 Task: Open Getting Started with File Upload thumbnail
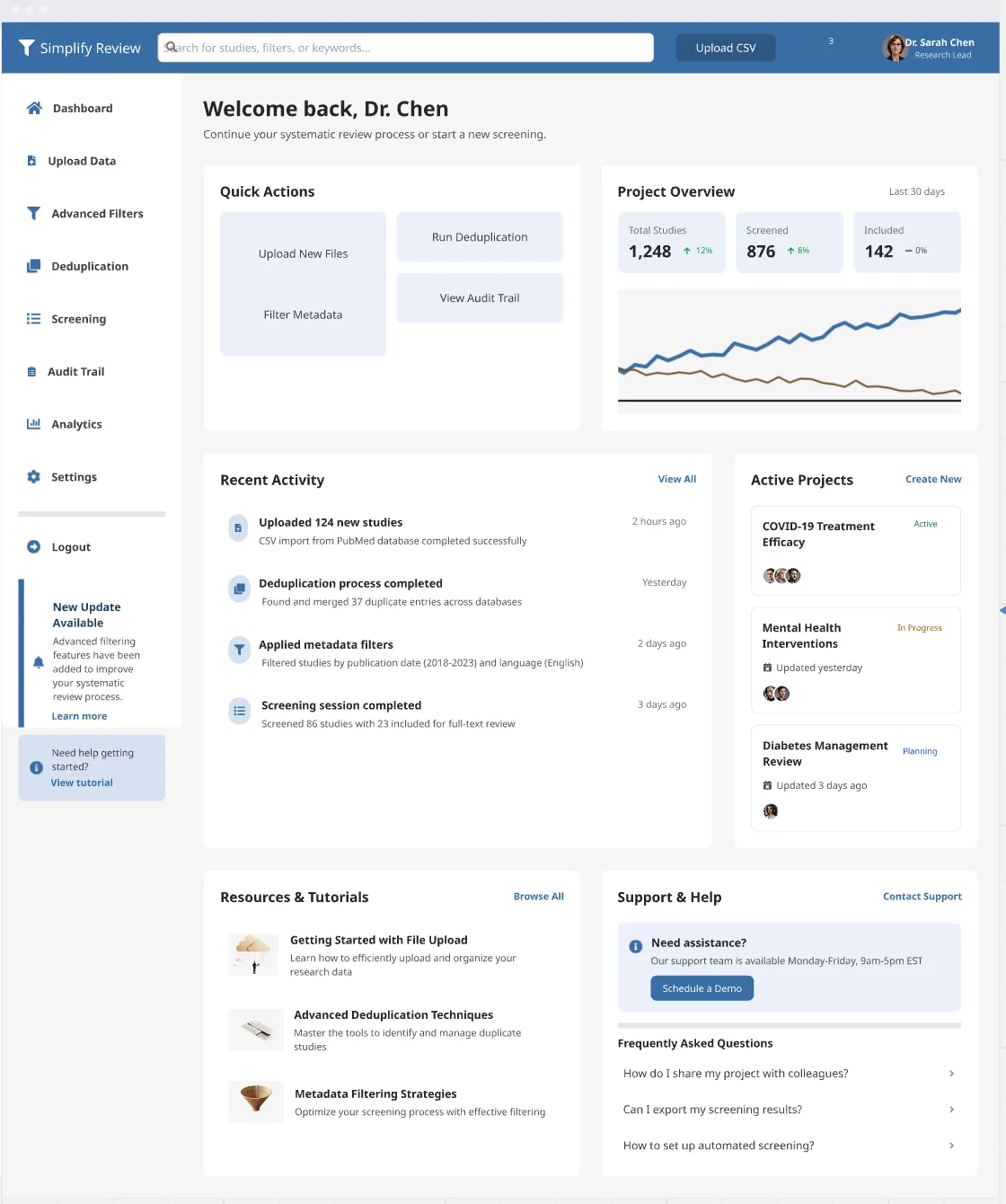(x=253, y=955)
